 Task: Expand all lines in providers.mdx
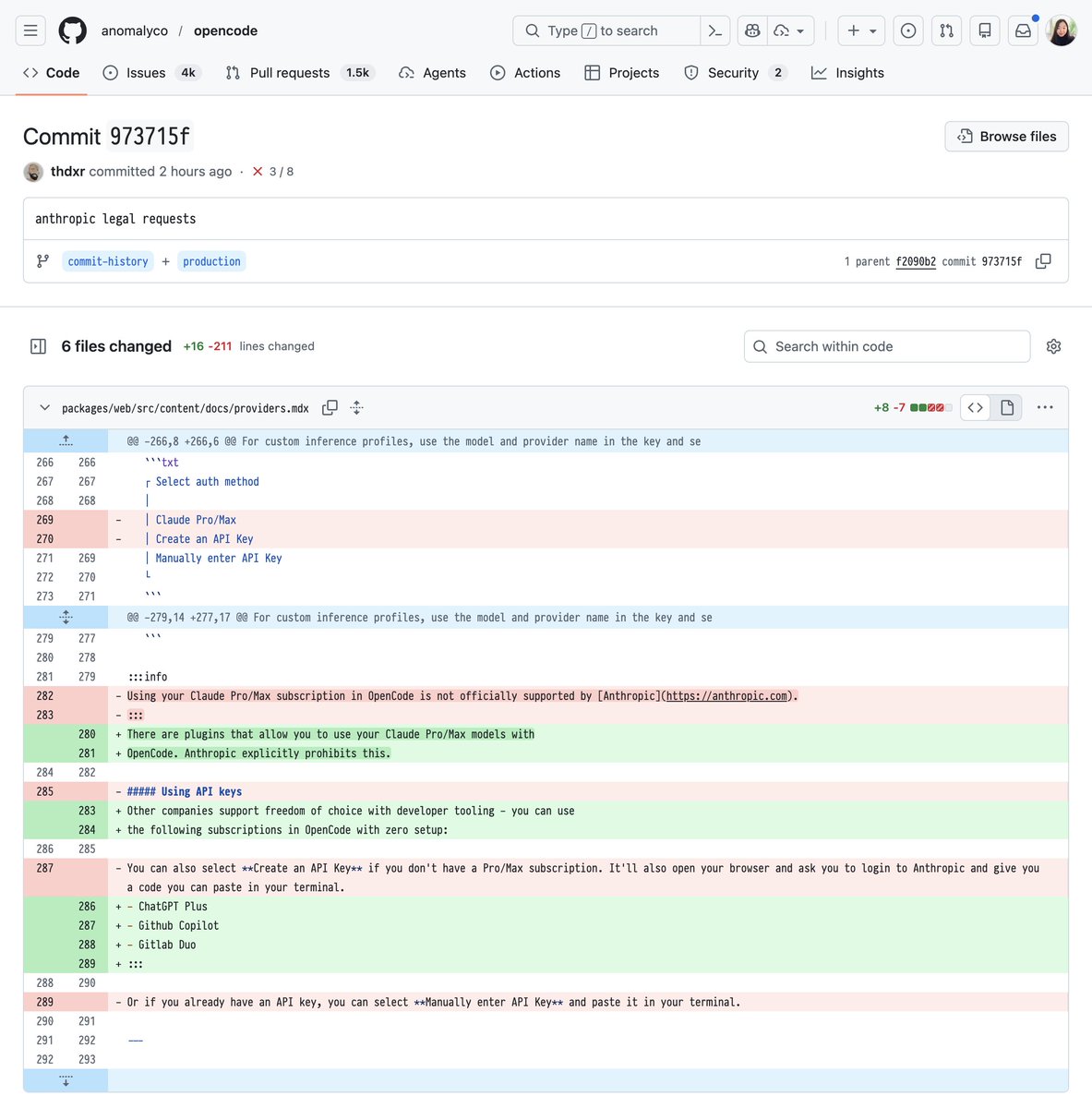(x=357, y=407)
